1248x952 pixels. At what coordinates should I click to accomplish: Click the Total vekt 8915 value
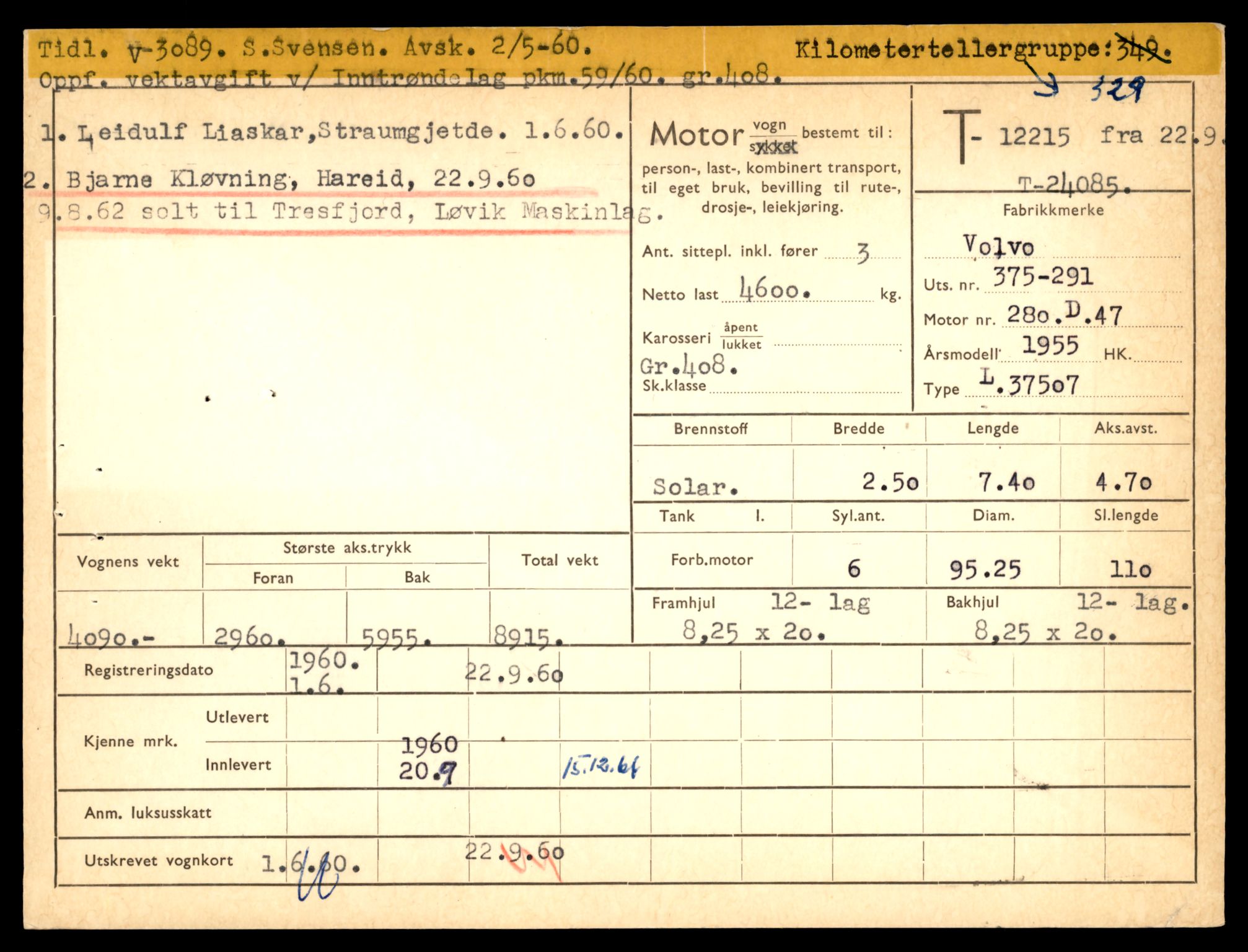(x=528, y=637)
